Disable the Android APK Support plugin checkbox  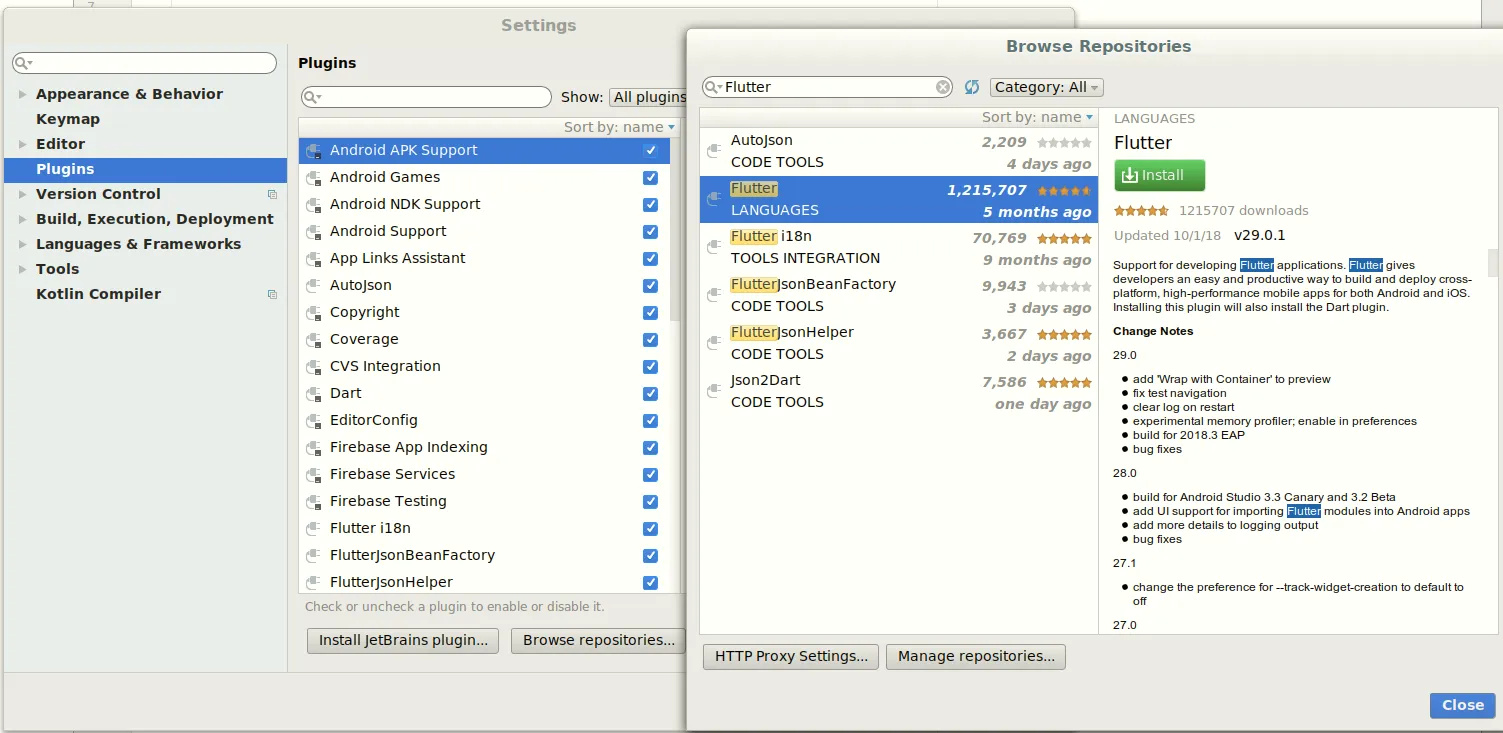pos(651,150)
